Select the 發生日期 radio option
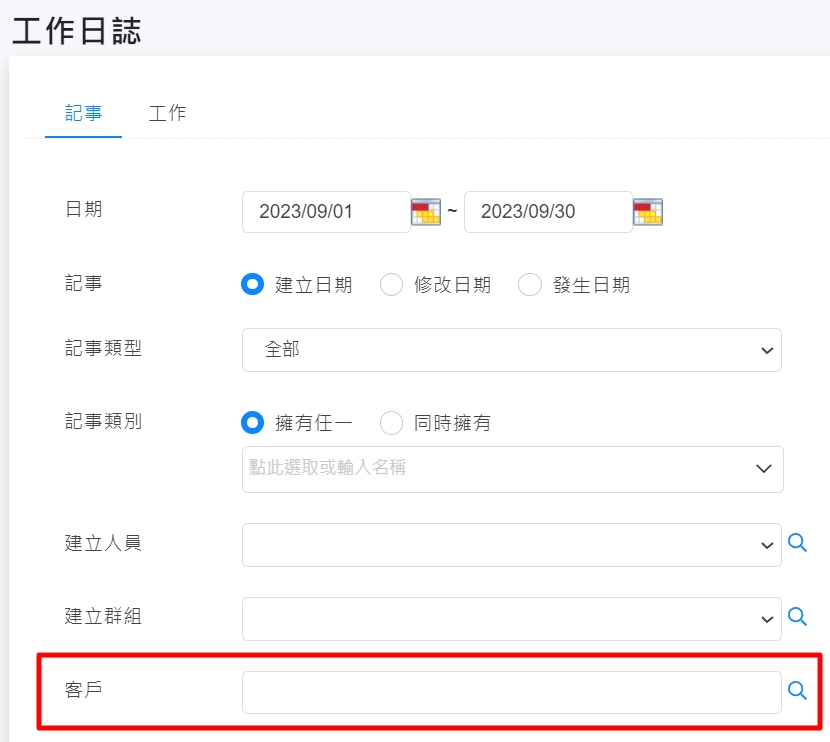 tap(529, 285)
